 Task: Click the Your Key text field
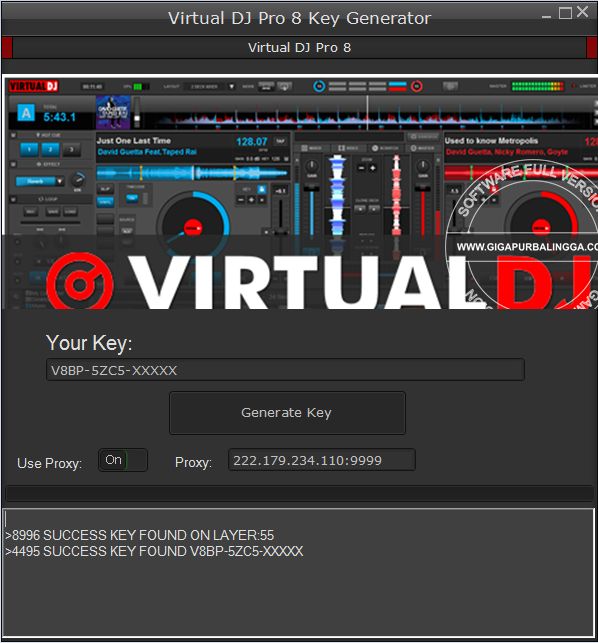click(x=285, y=370)
